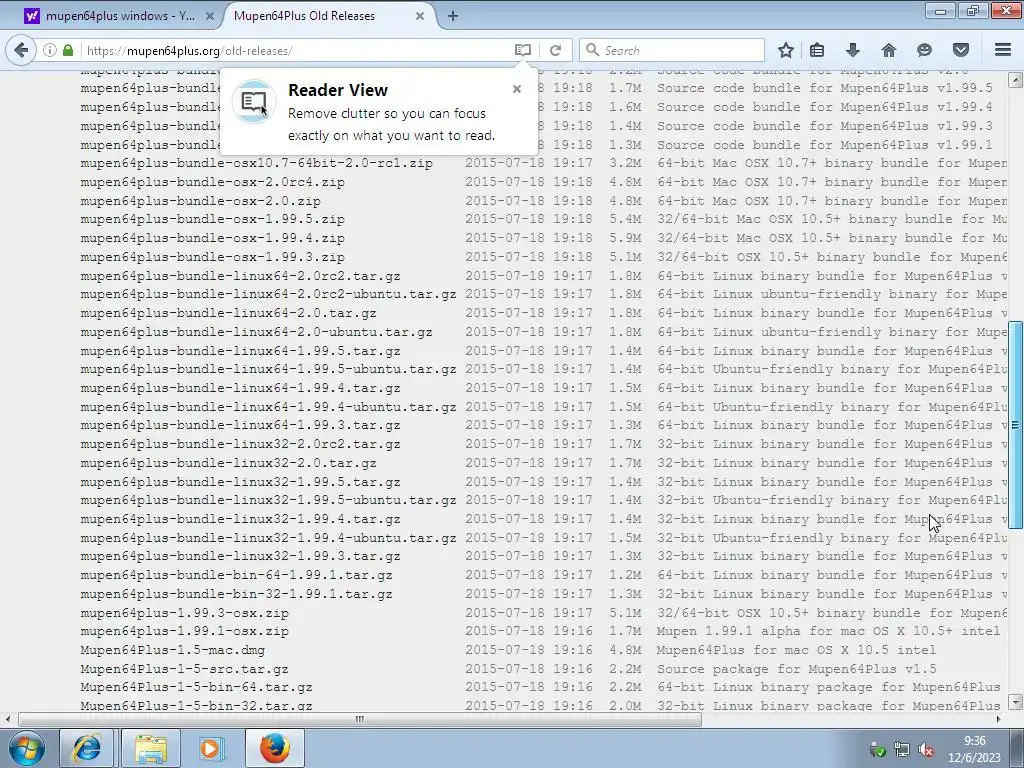Download mupen64plus-bundle-osx10.7-64bit-2.0-rc1.zip

(x=257, y=163)
